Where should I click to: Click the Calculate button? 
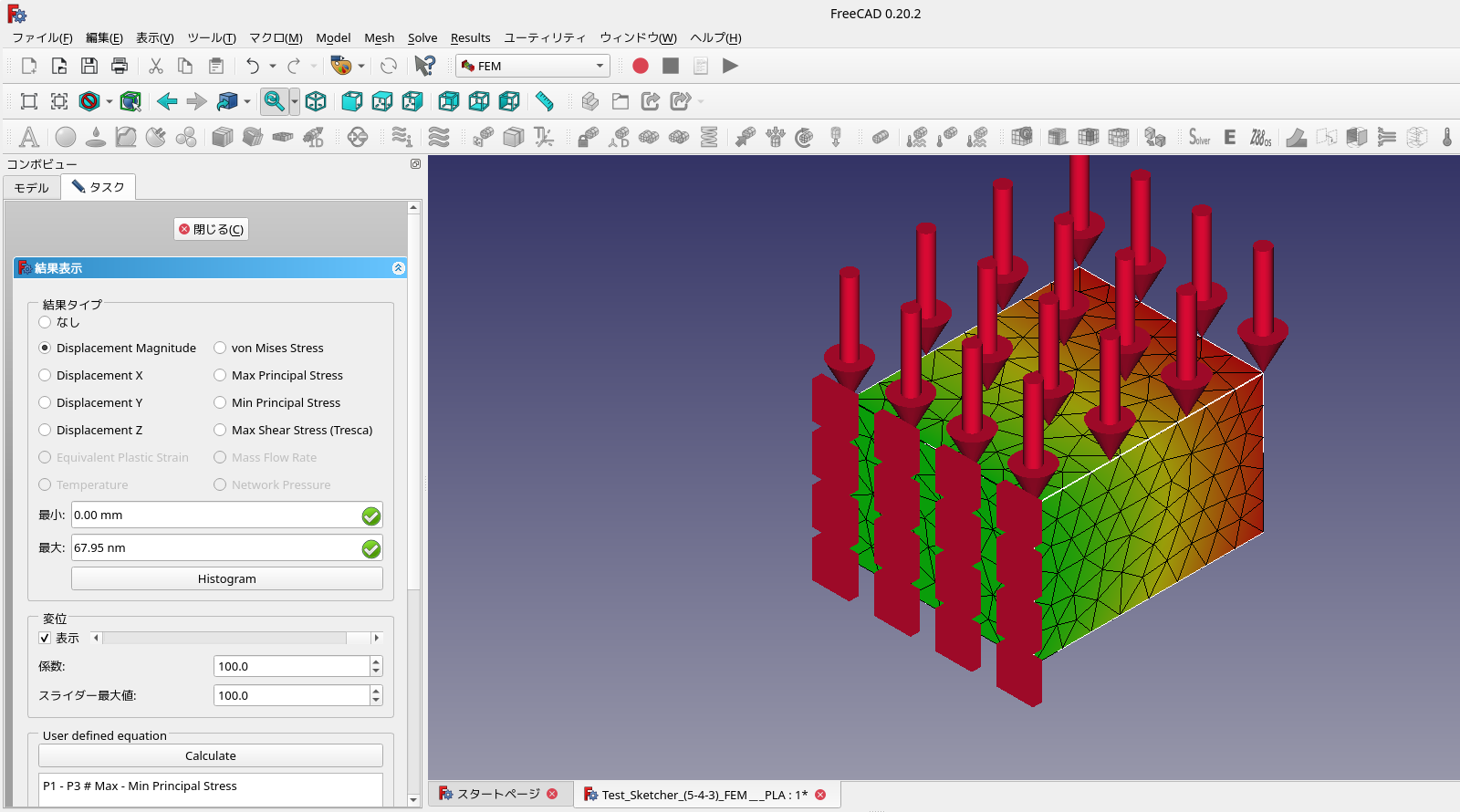coord(211,755)
